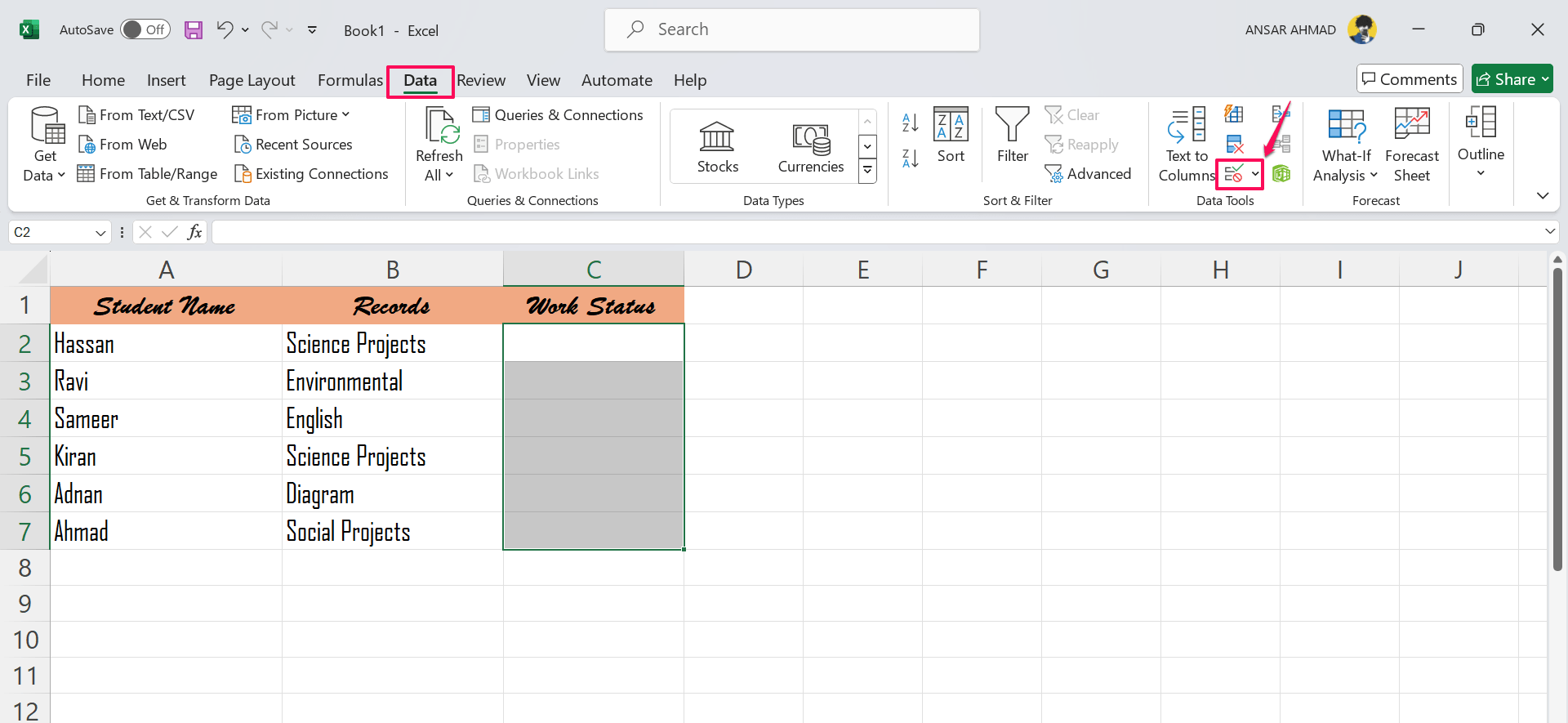
Task: Sort column Z to A descending
Action: (x=910, y=158)
